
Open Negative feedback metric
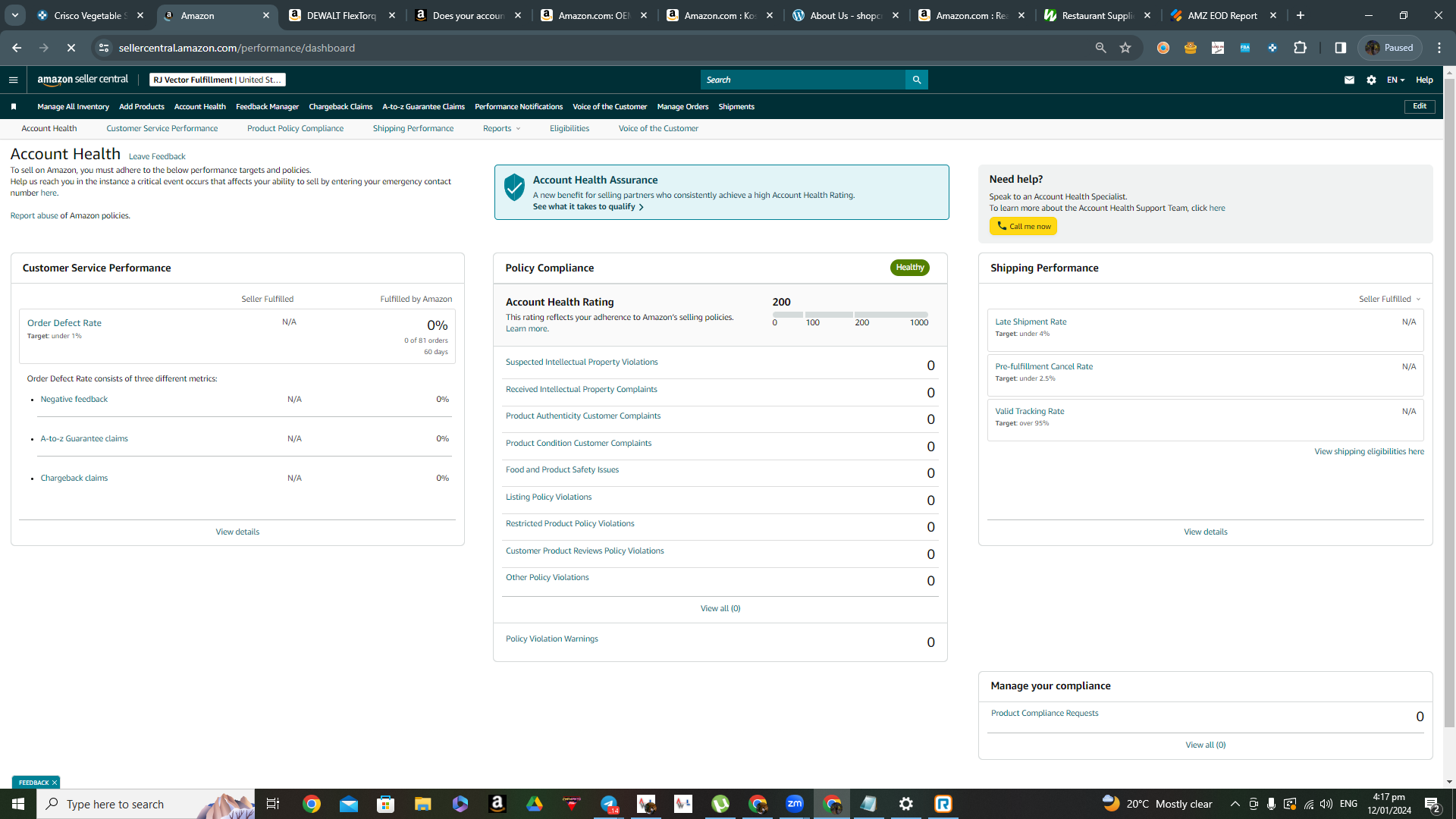pos(74,400)
